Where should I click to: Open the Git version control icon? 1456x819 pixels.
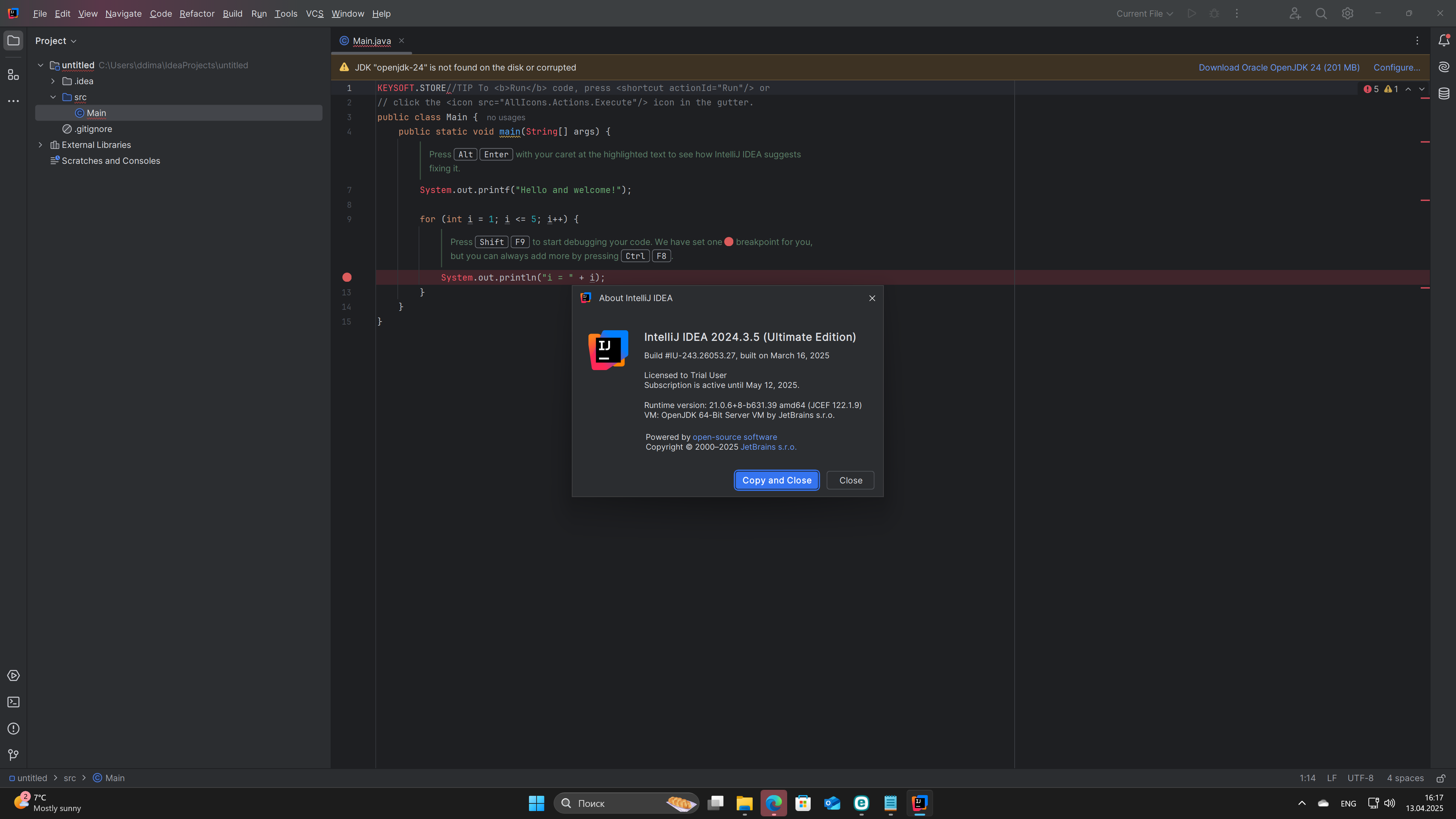(13, 755)
